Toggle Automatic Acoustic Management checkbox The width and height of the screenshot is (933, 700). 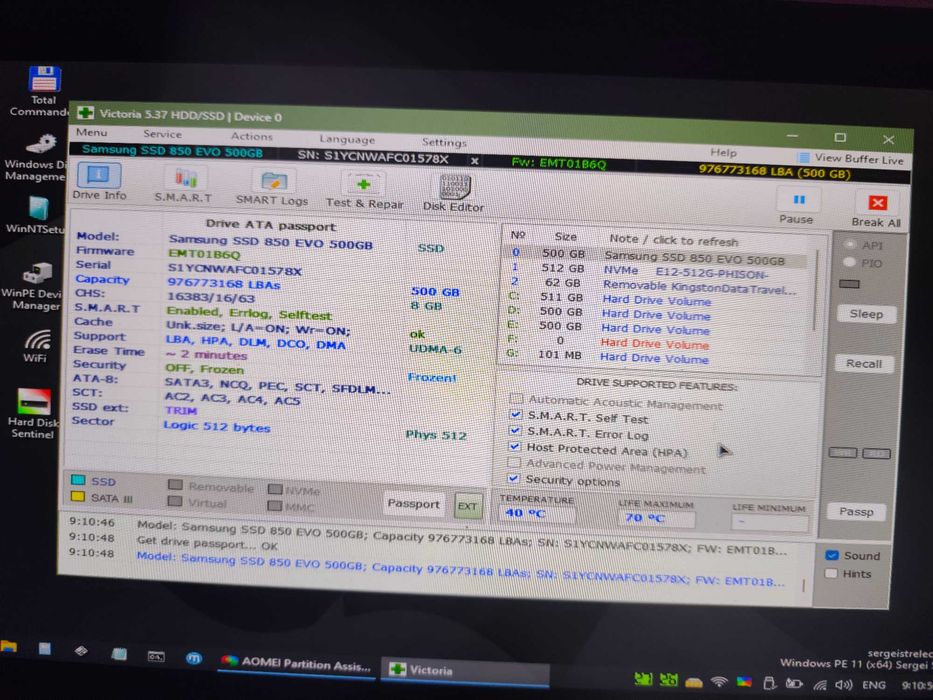(516, 398)
